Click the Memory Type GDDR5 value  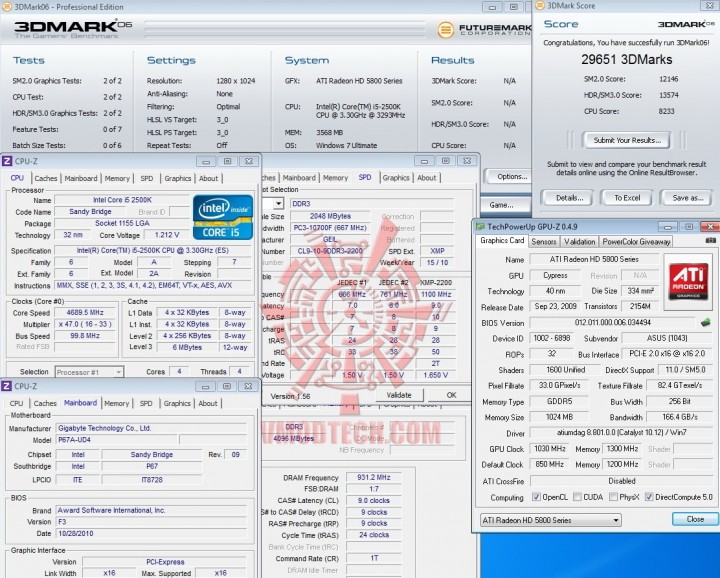pyautogui.click(x=559, y=401)
